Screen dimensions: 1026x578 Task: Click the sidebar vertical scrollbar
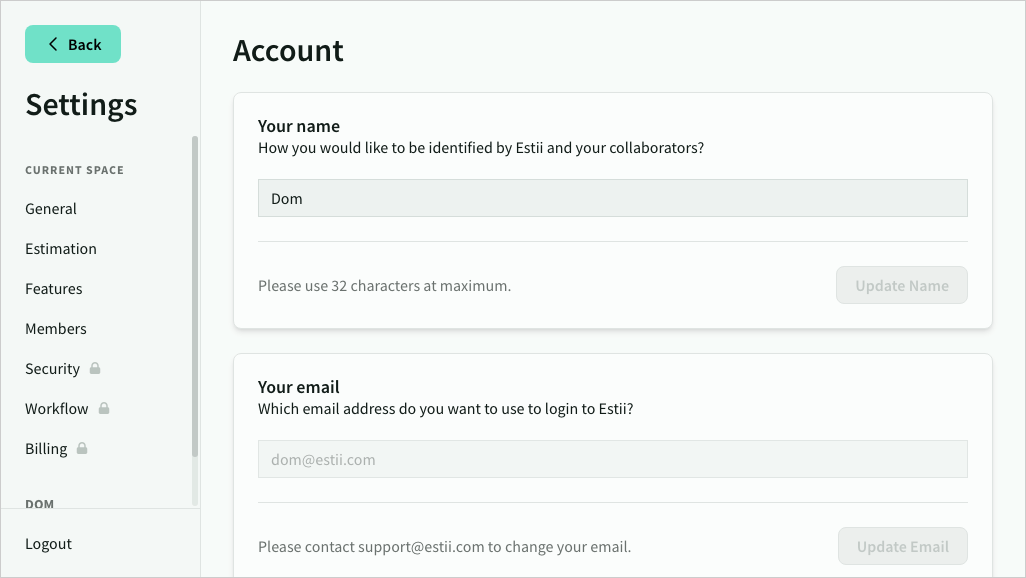pyautogui.click(x=195, y=300)
